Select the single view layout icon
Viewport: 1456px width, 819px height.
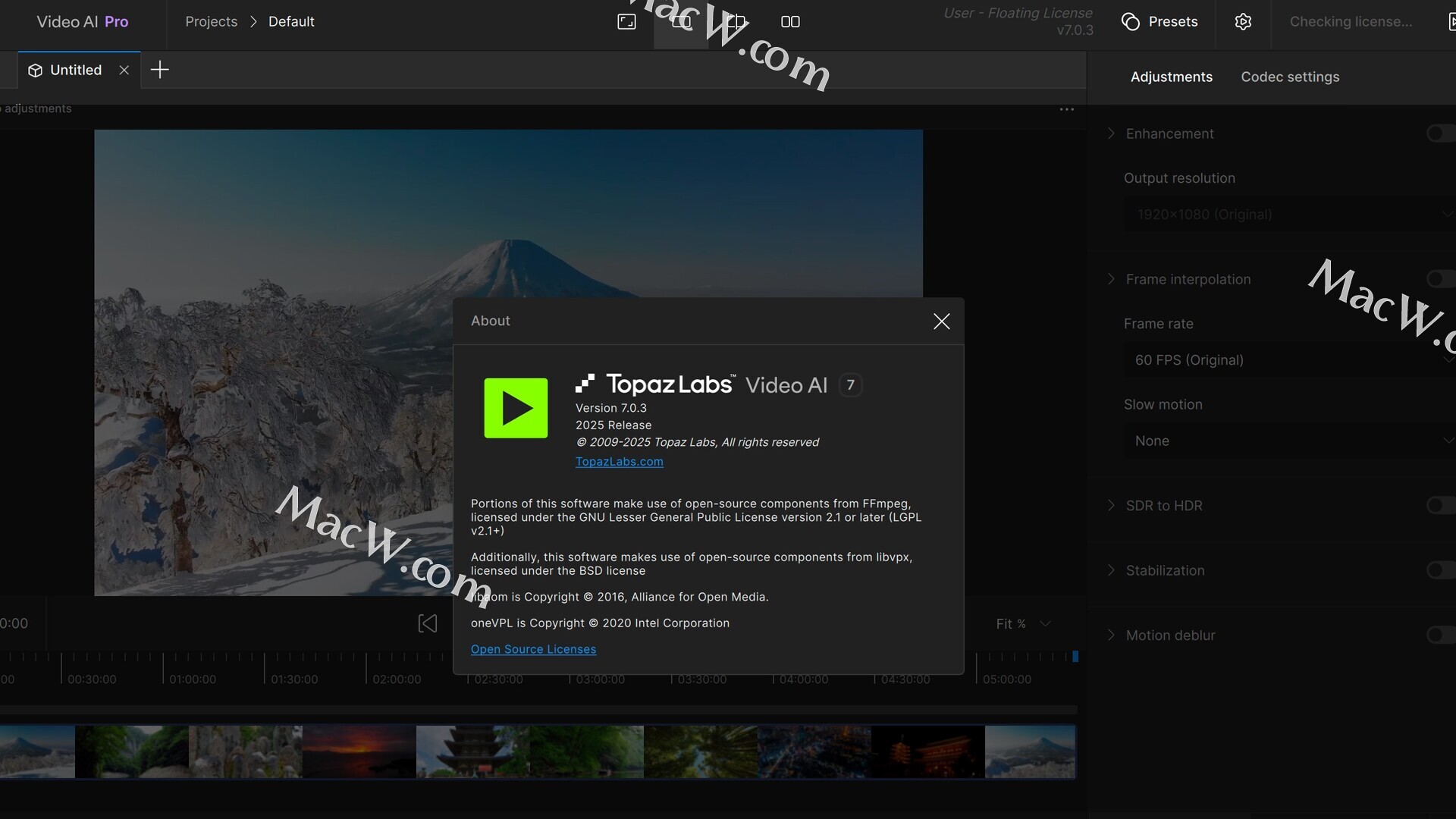pos(681,22)
